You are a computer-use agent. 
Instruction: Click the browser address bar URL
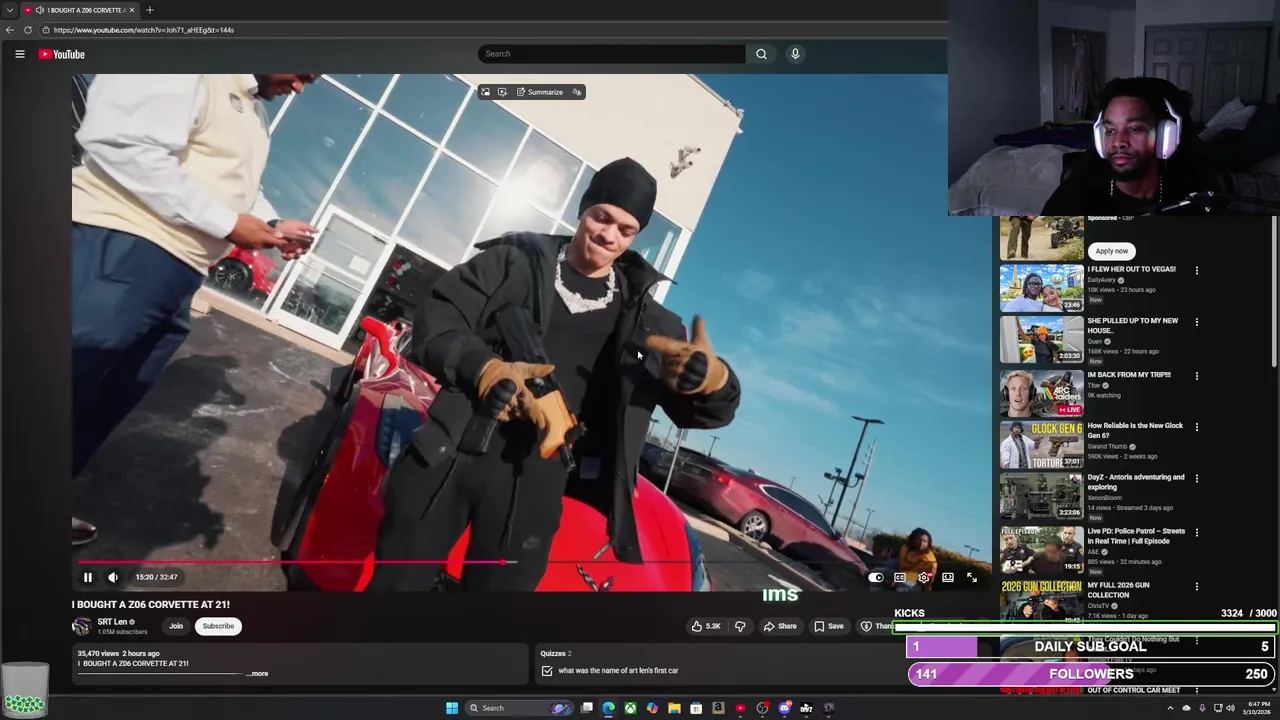pos(144,30)
